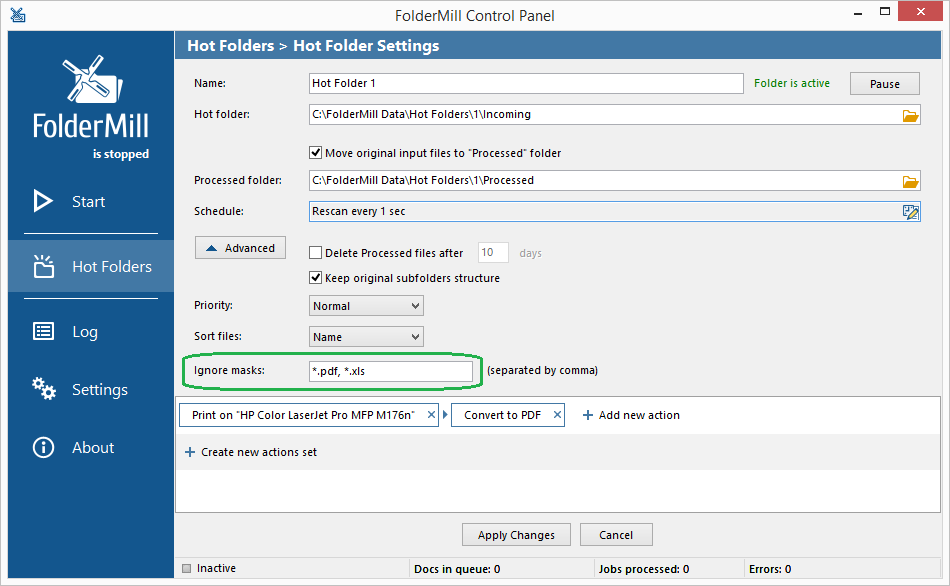Click the Hot Folders breadcrumb link
950x586 pixels.
click(231, 45)
